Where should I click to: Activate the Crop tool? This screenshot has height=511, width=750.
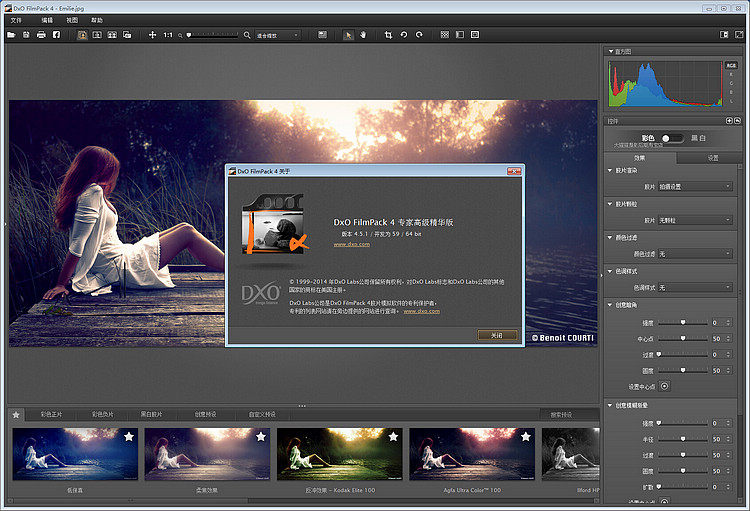[388, 34]
